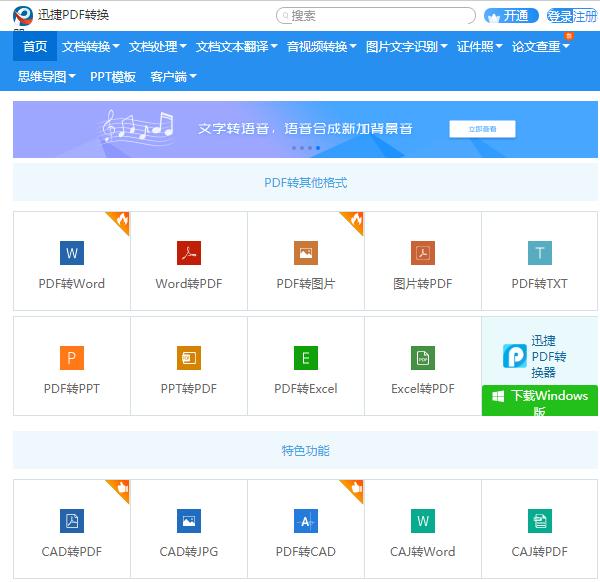This screenshot has height=582, width=600.
Task: Open the PDF转TXT tool icon
Action: pos(540,253)
